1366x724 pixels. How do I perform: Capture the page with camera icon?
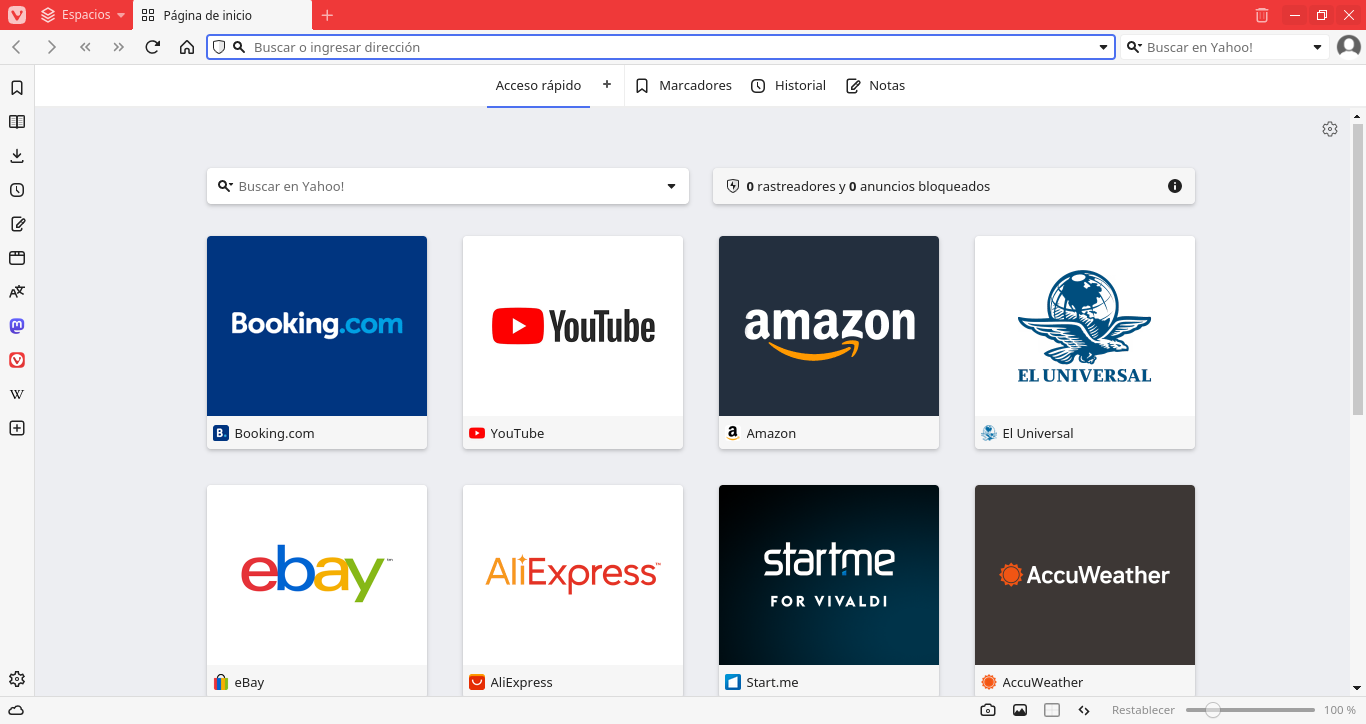[x=988, y=710]
